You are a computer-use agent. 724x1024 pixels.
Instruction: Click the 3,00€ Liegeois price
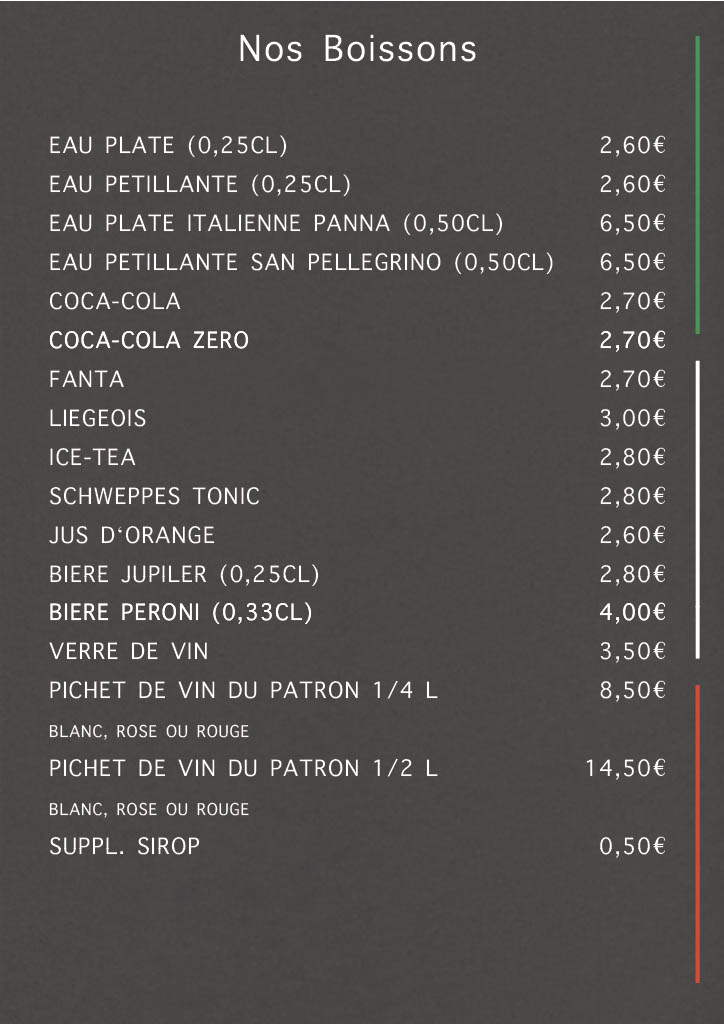(x=632, y=419)
